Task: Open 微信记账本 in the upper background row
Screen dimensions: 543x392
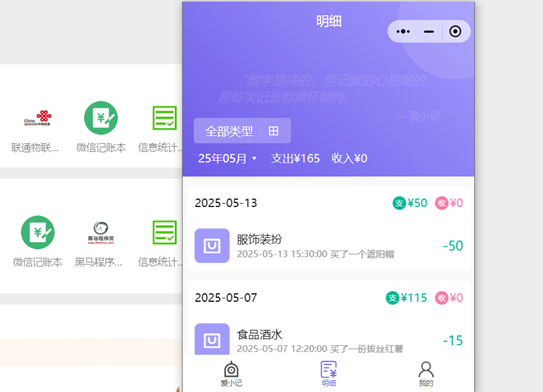Action: (101, 127)
